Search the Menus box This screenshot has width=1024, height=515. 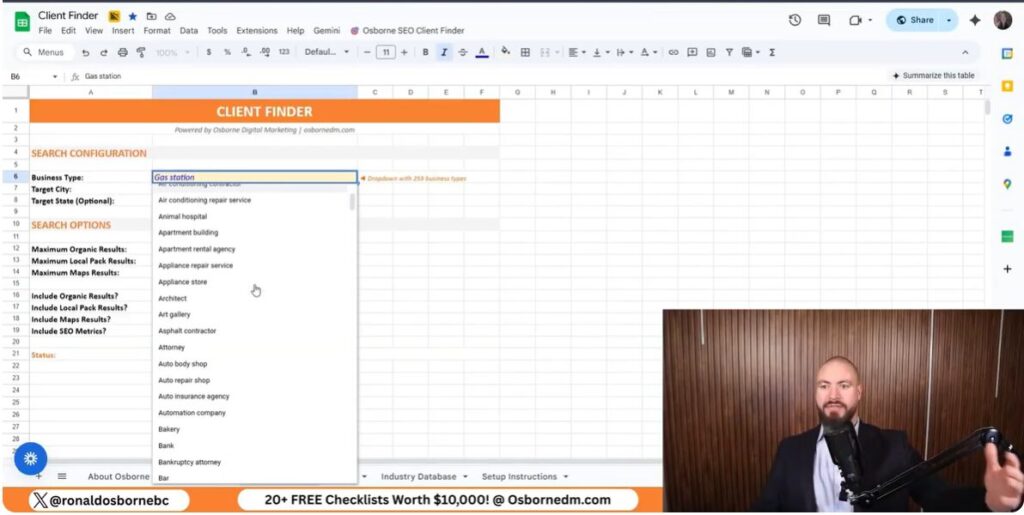click(44, 52)
